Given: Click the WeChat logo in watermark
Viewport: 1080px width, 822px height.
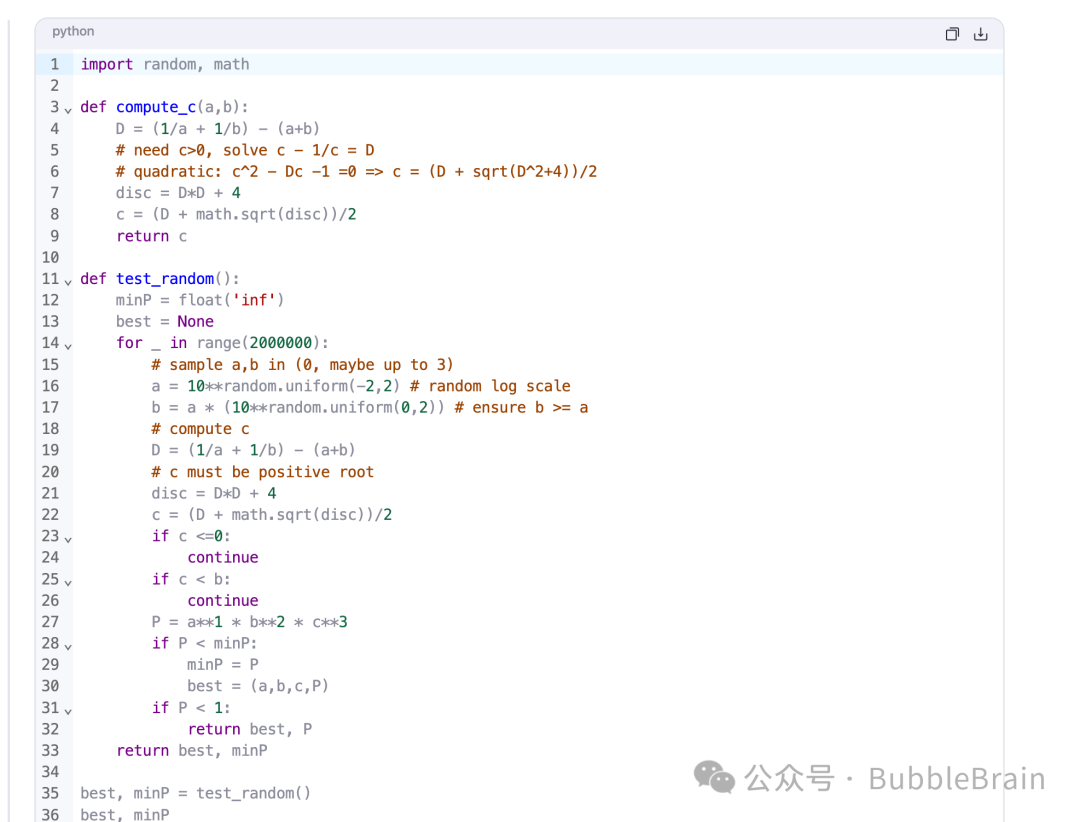Looking at the screenshot, I should [714, 777].
